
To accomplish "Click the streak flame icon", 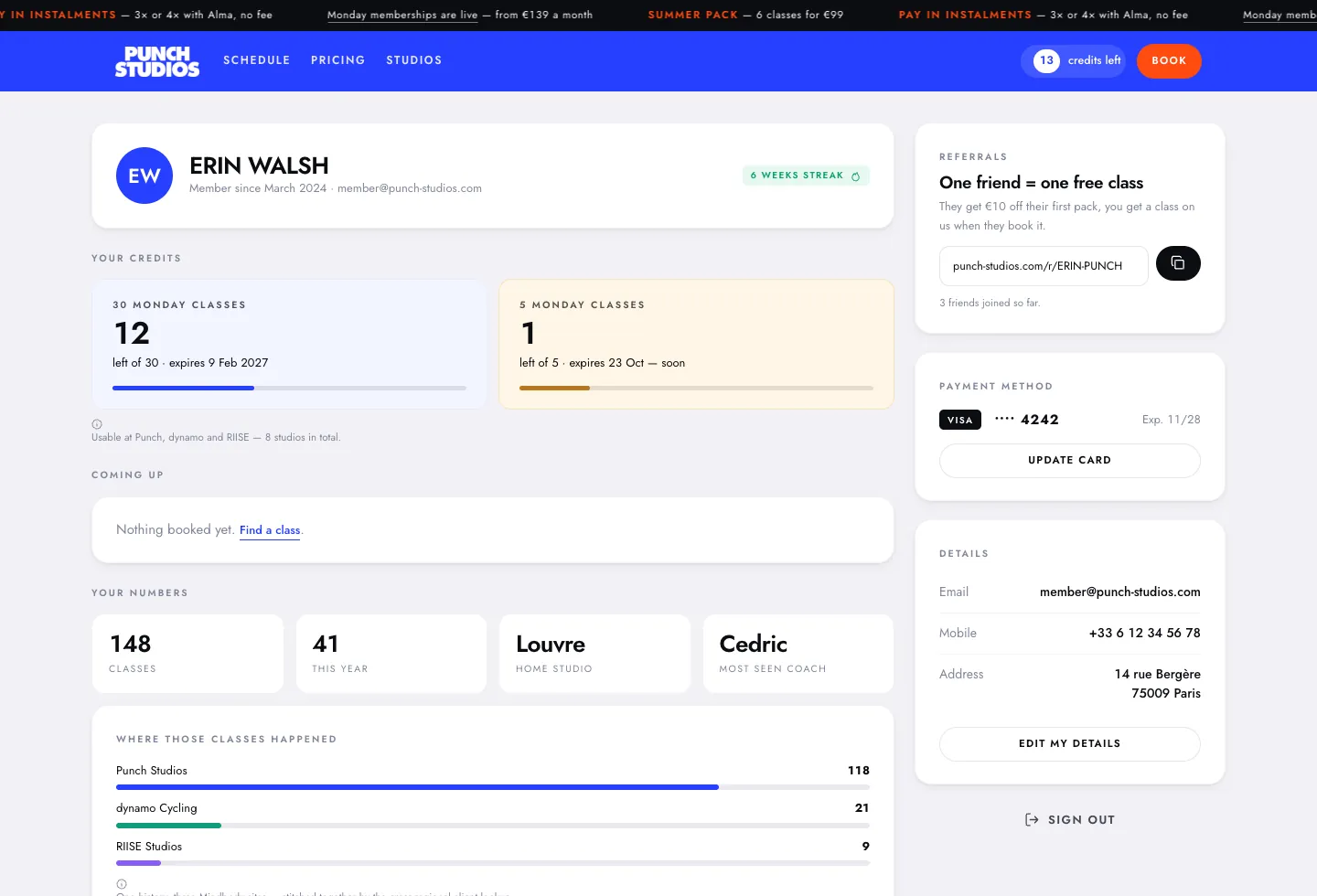I will (x=856, y=176).
